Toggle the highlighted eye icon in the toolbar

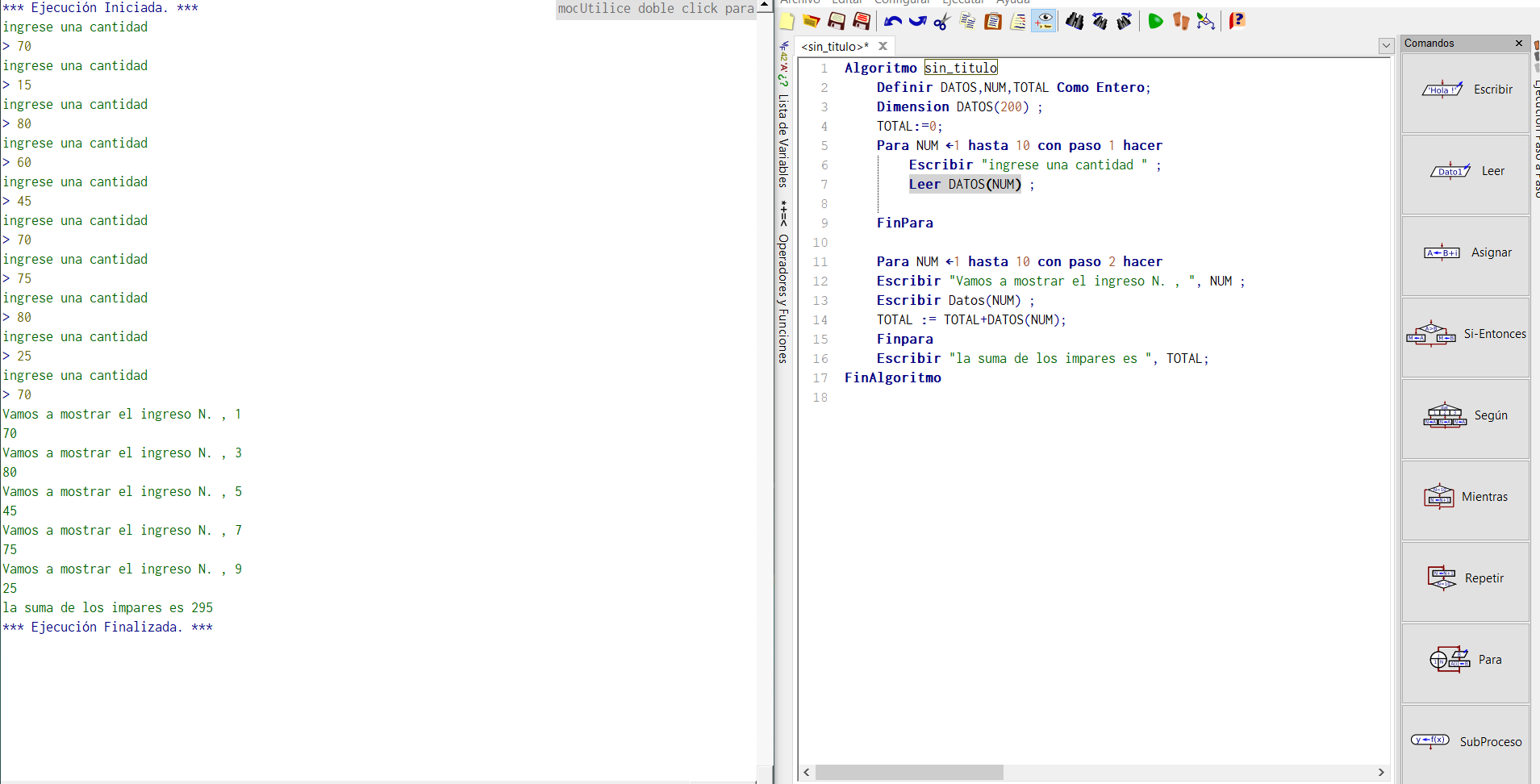pos(1044,22)
